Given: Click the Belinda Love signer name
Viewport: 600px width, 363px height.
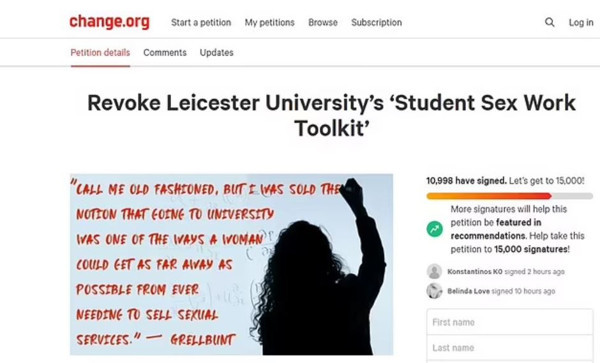Looking at the screenshot, I should [x=468, y=291].
